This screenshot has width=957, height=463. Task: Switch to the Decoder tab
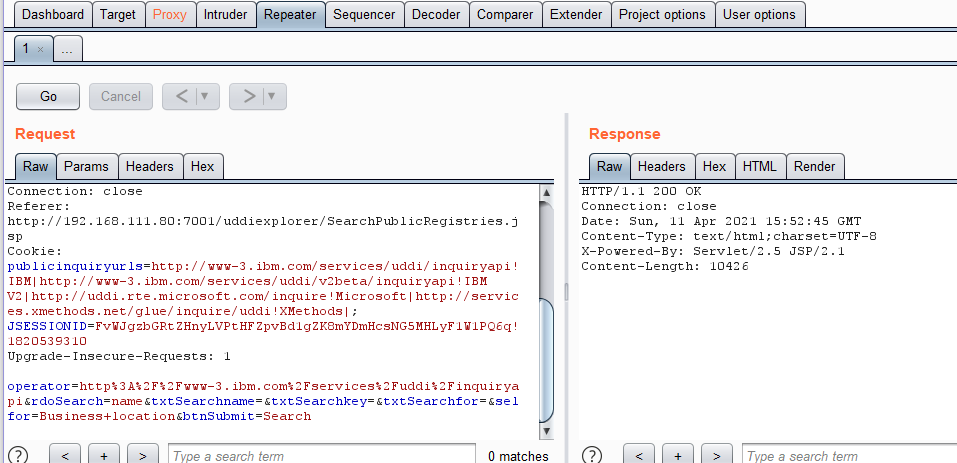point(436,15)
